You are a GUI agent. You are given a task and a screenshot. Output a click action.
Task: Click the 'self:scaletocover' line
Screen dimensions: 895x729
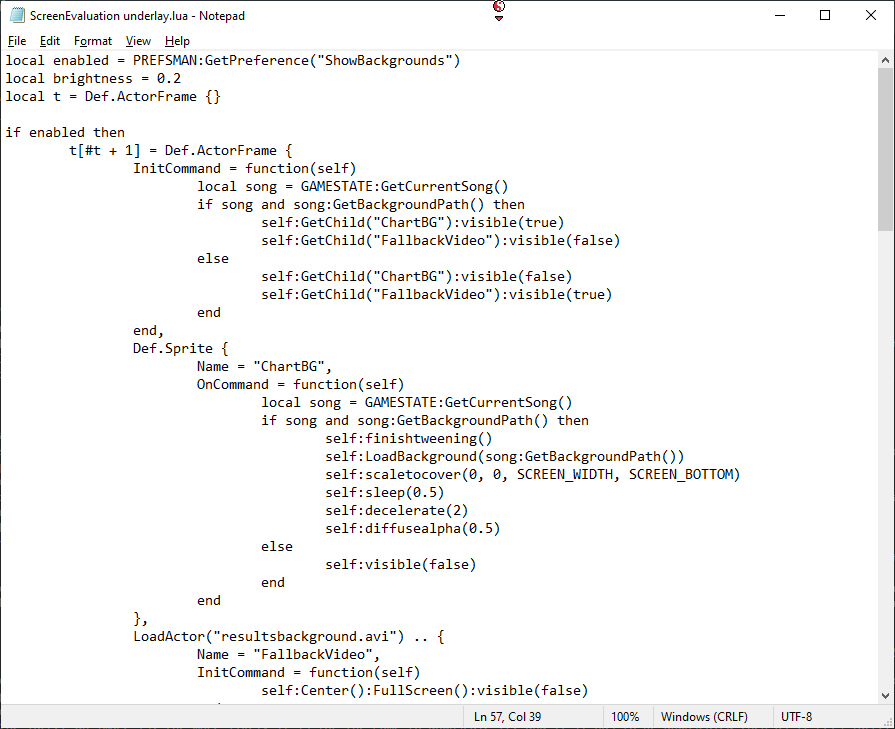(533, 474)
